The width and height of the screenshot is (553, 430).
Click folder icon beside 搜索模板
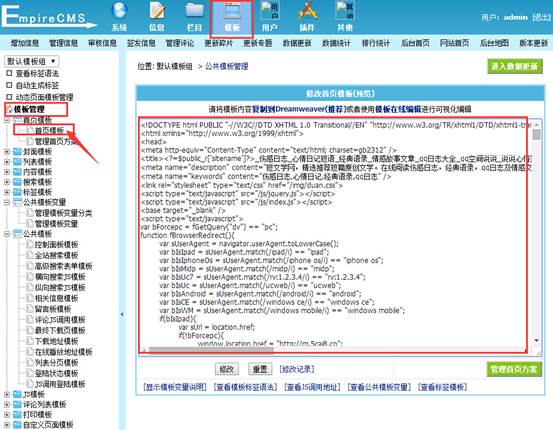[17, 182]
